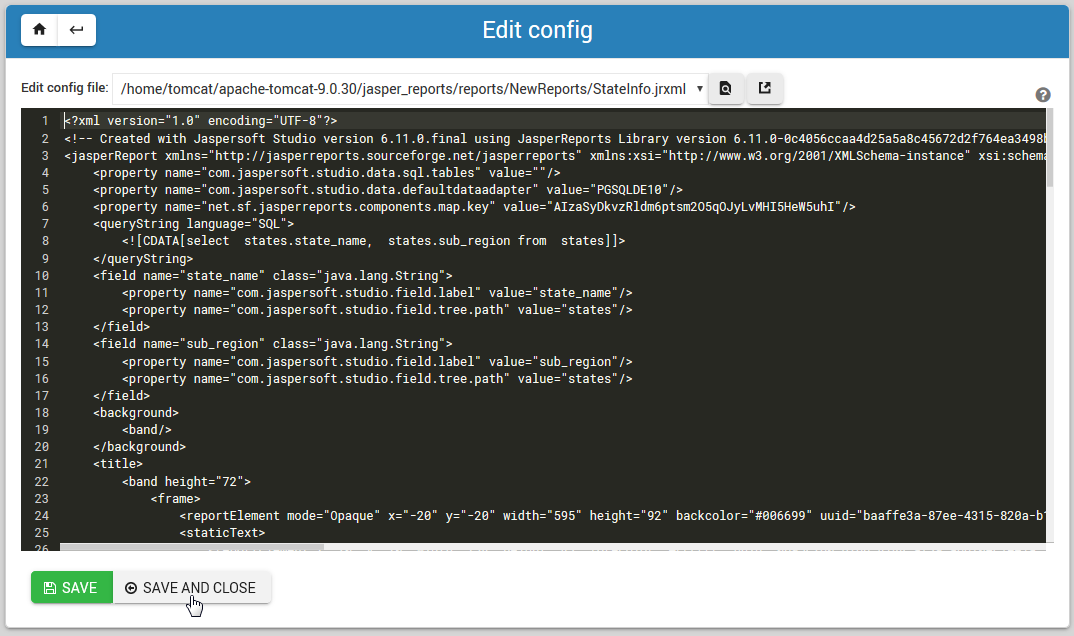Viewport: 1074px width, 636px height.
Task: Click the back arrow icon
Action: click(x=77, y=29)
